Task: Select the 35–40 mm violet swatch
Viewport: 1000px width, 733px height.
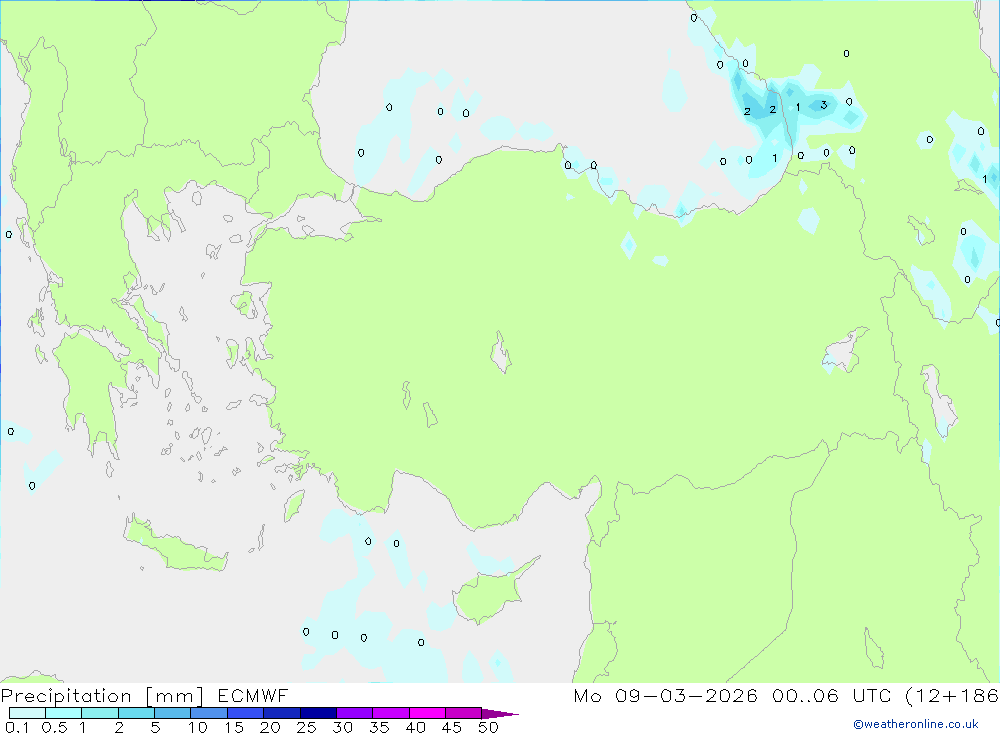Action: coord(391,713)
